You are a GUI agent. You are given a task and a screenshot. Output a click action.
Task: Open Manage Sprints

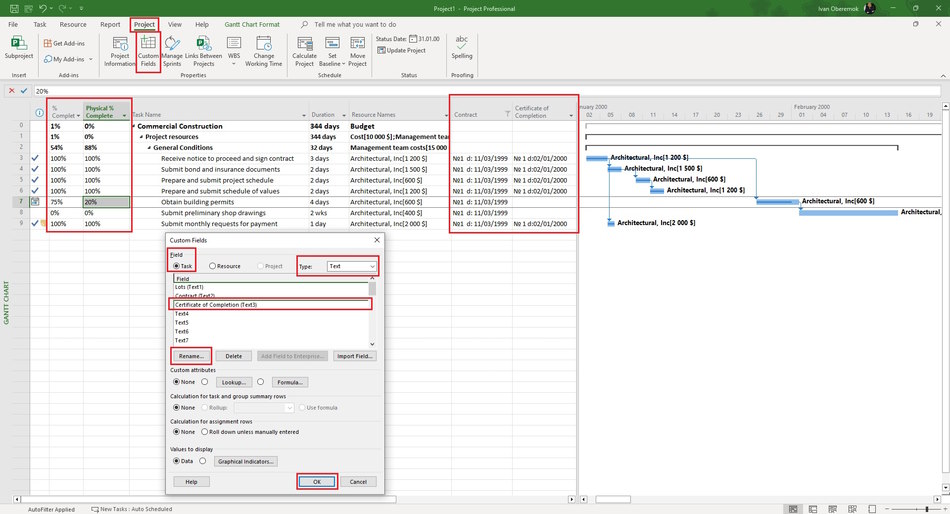[172, 52]
